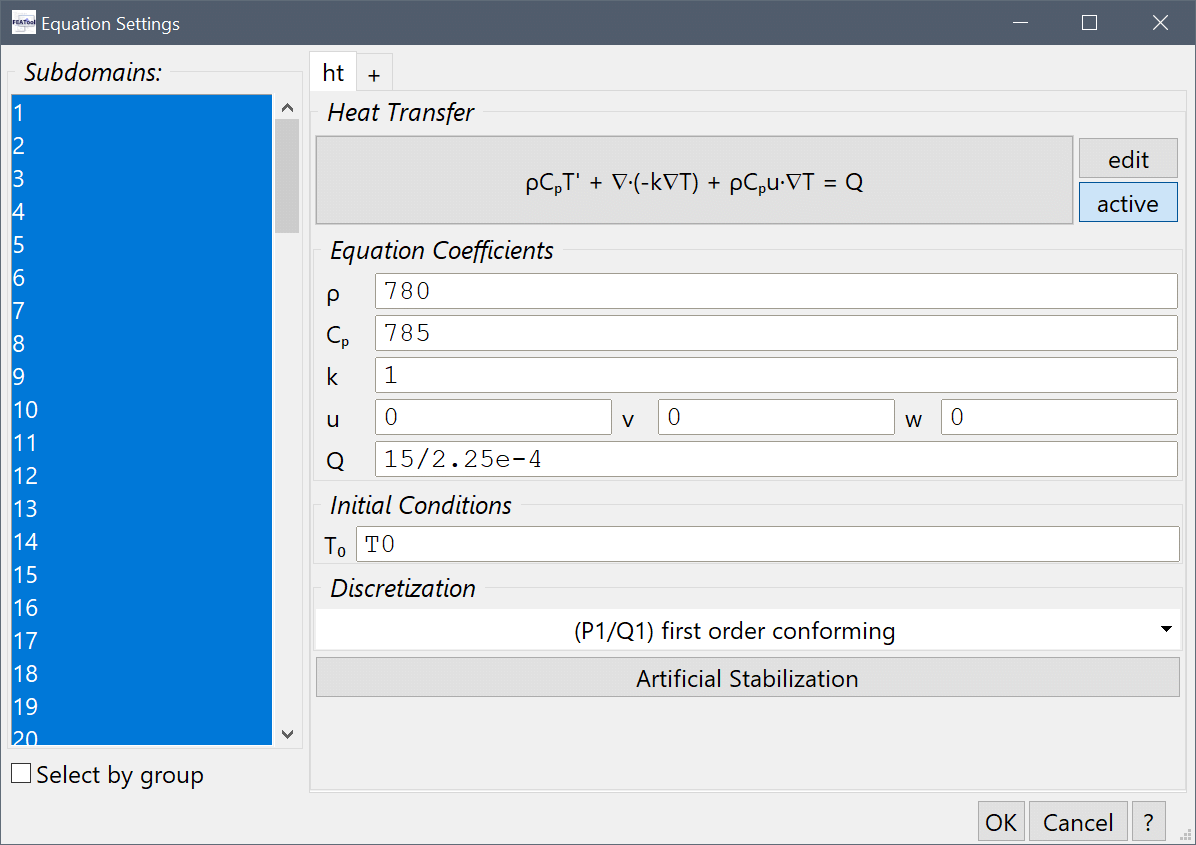The width and height of the screenshot is (1196, 845).
Task: Toggle the active equation button
Action: coord(1127,203)
